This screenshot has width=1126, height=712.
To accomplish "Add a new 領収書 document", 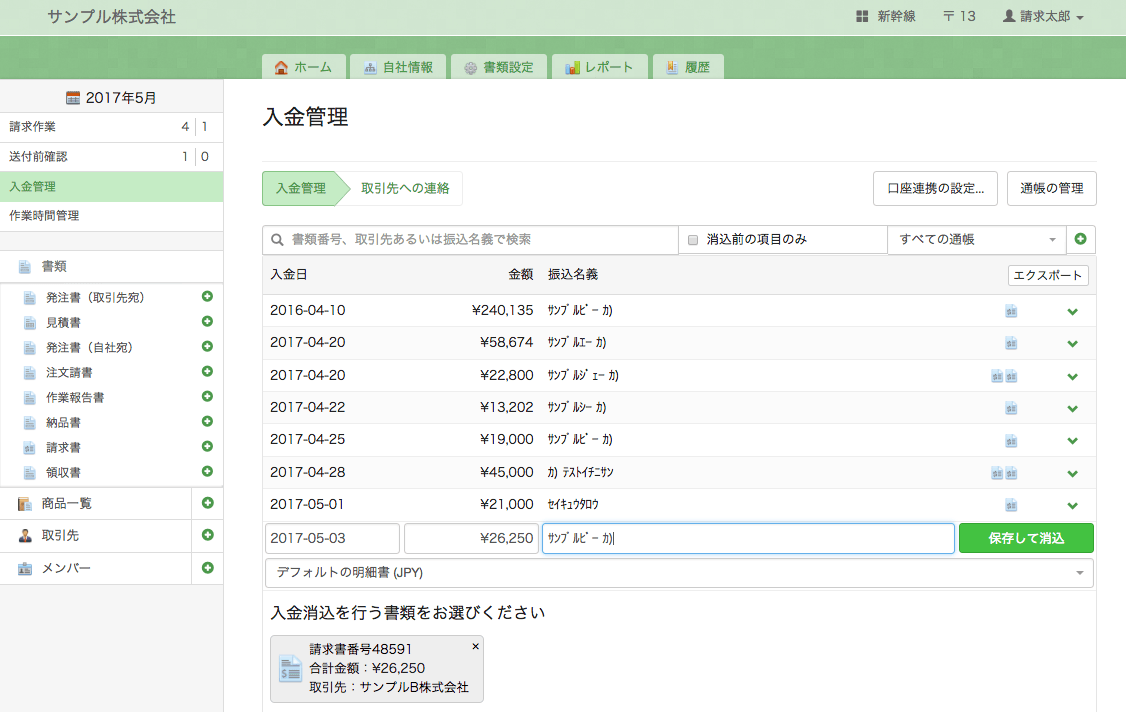I will click(207, 471).
